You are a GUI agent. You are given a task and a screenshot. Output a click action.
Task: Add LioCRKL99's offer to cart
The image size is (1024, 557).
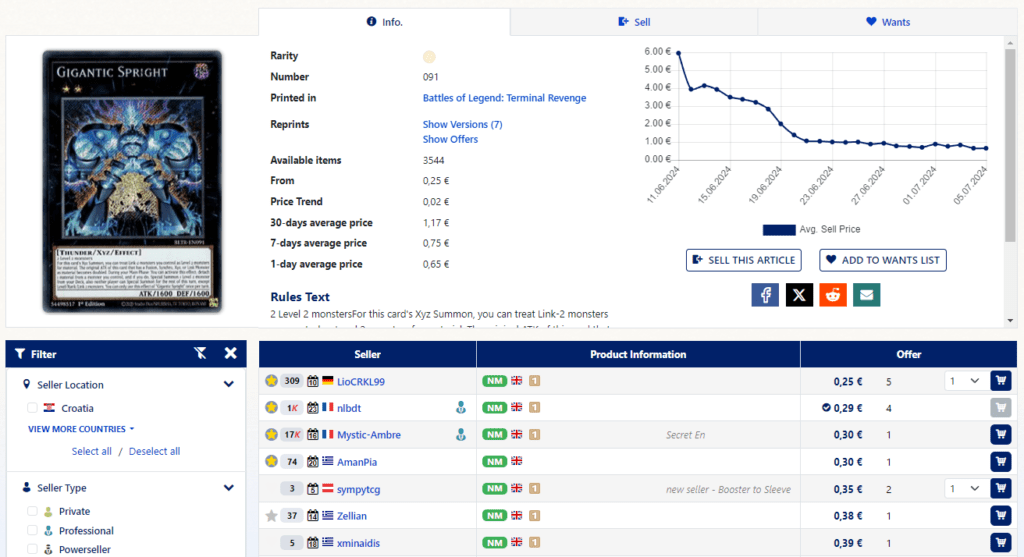pyautogui.click(x=1000, y=381)
